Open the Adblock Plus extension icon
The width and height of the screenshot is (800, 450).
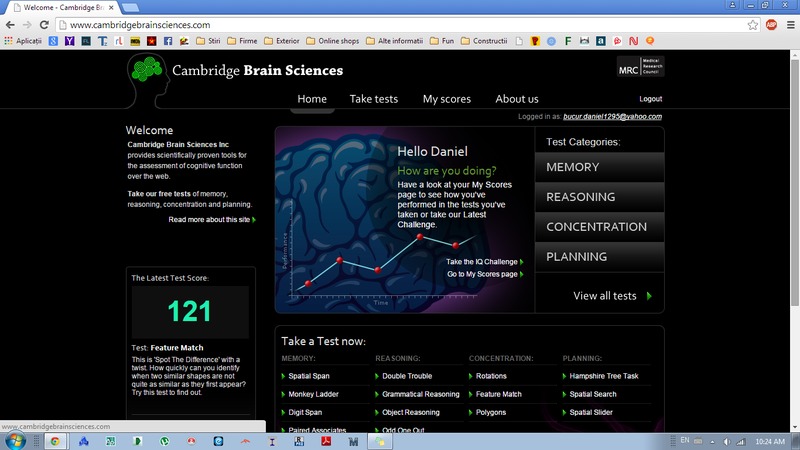[x=771, y=24]
